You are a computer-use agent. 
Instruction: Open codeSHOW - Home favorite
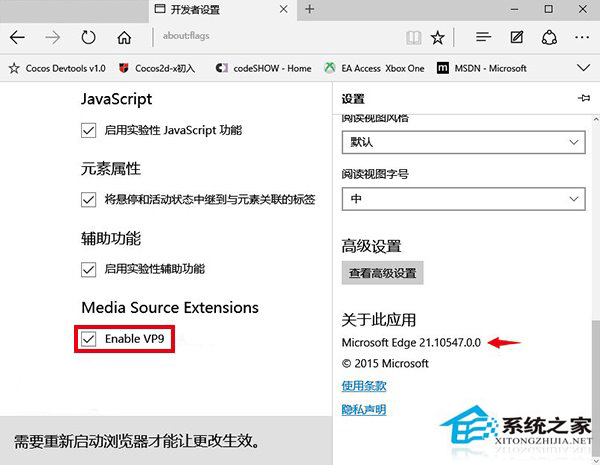[x=264, y=69]
